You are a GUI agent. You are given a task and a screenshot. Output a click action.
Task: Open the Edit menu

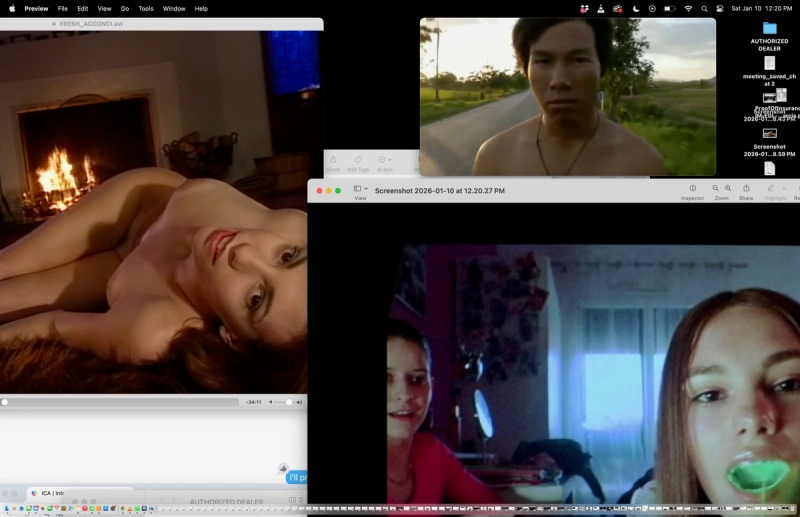click(83, 9)
